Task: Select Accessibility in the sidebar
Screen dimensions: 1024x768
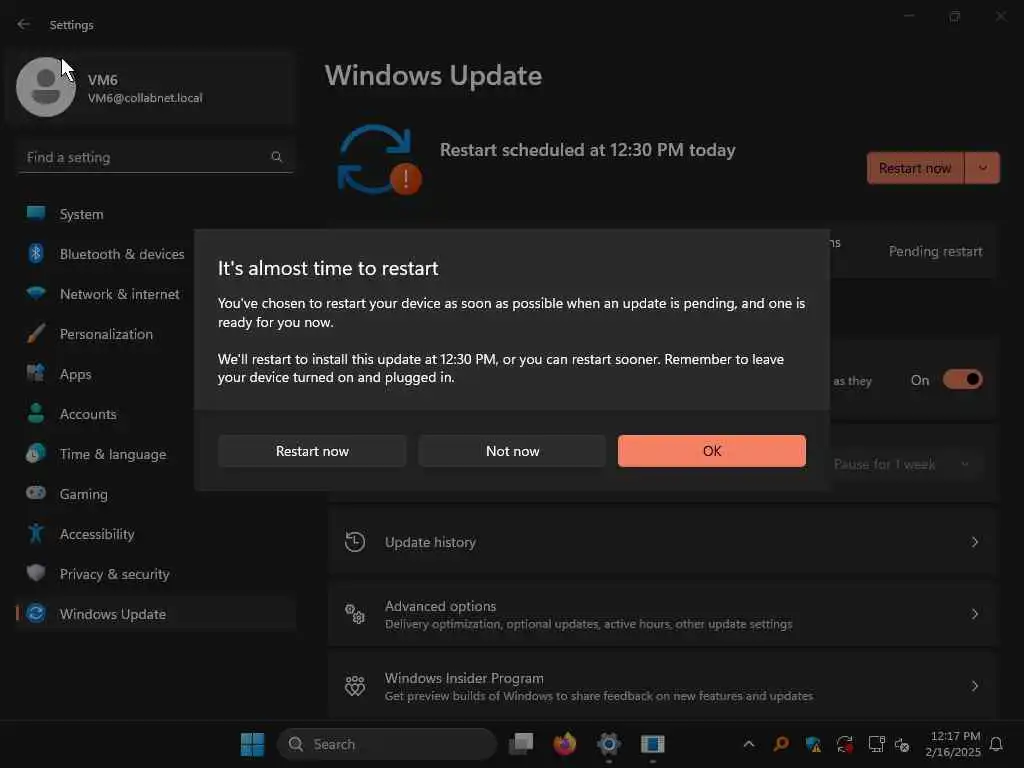Action: (x=155, y=534)
